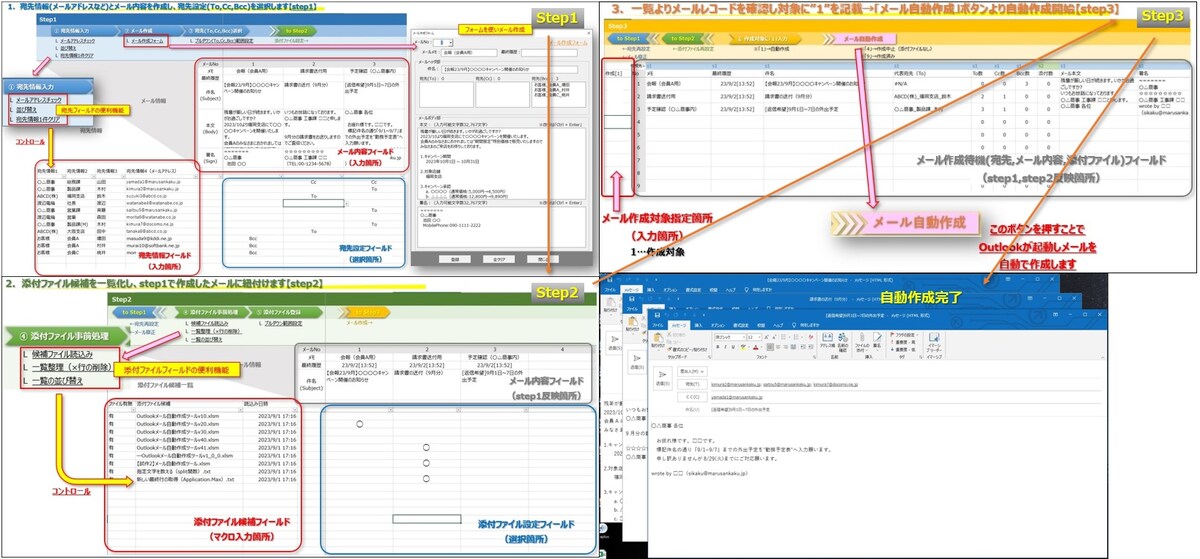This screenshot has width=1200, height=559.
Task: Click the blue 'to Step1' arrow in Step2 sheet
Action: 134,312
